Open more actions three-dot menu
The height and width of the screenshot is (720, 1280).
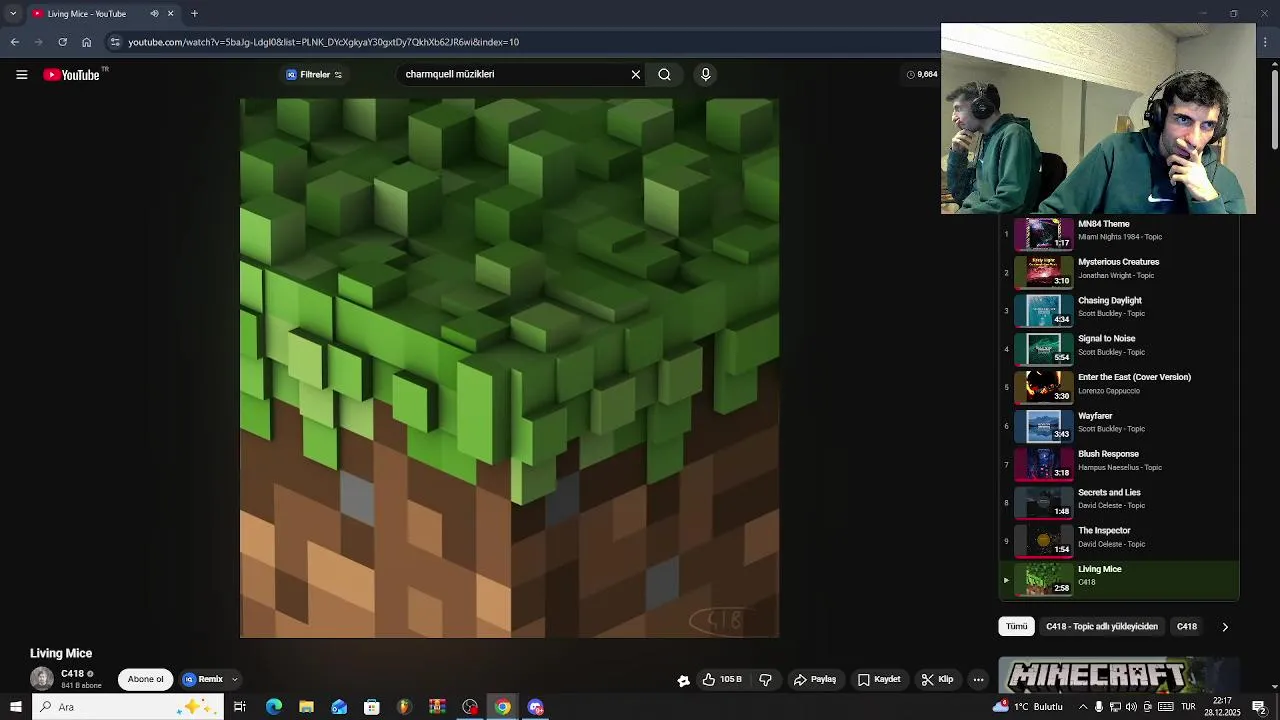(x=978, y=679)
